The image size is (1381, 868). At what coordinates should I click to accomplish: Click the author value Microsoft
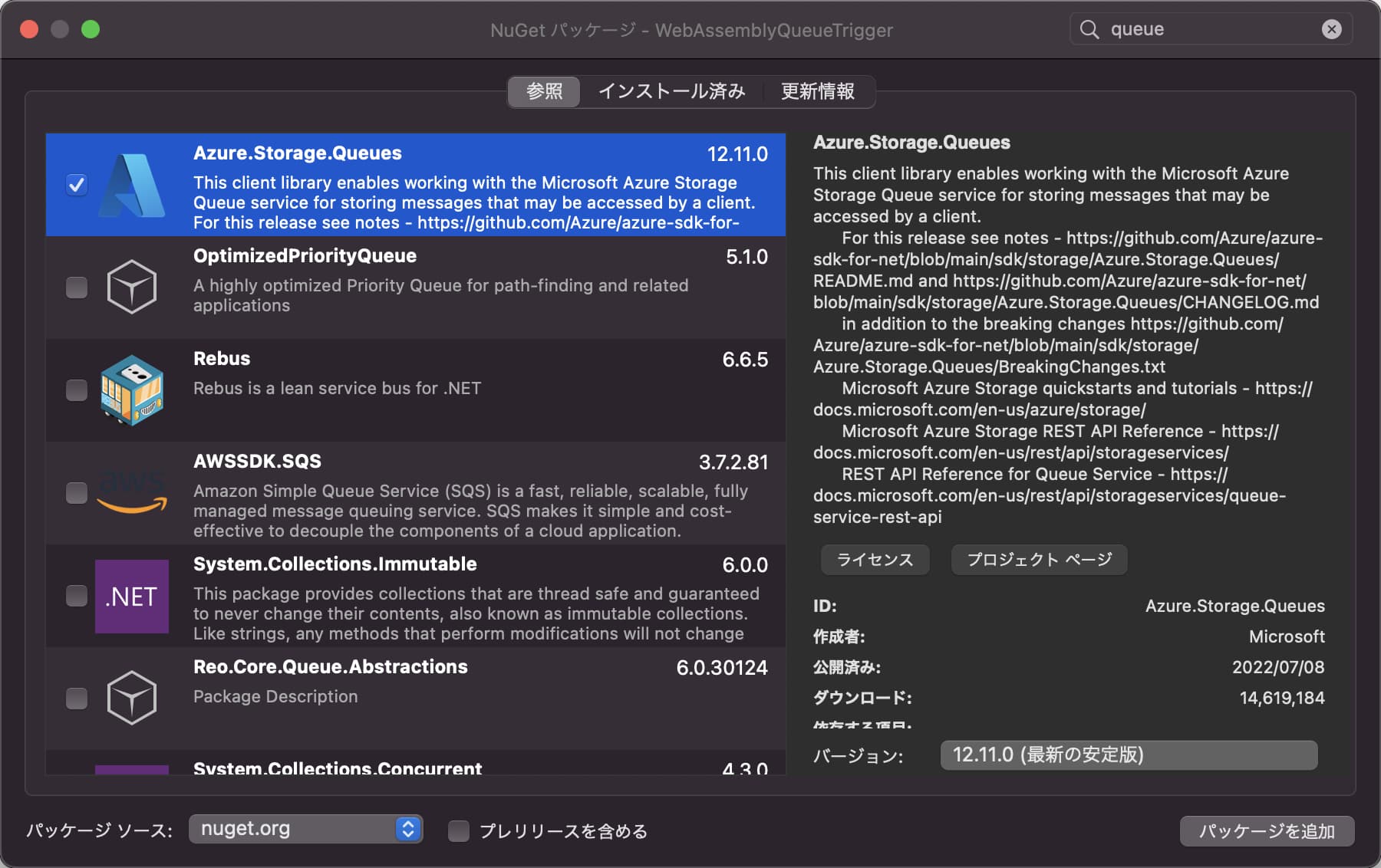[x=1287, y=636]
